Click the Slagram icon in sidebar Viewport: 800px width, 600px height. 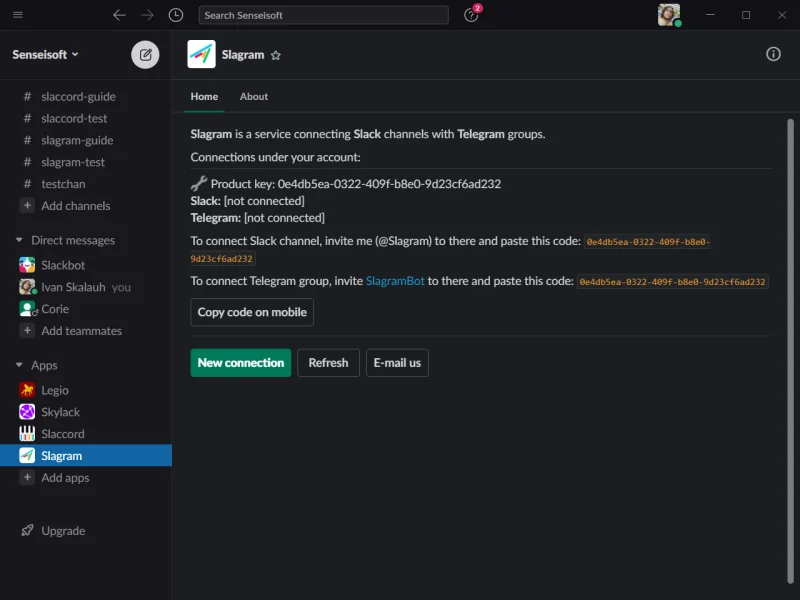[27, 456]
